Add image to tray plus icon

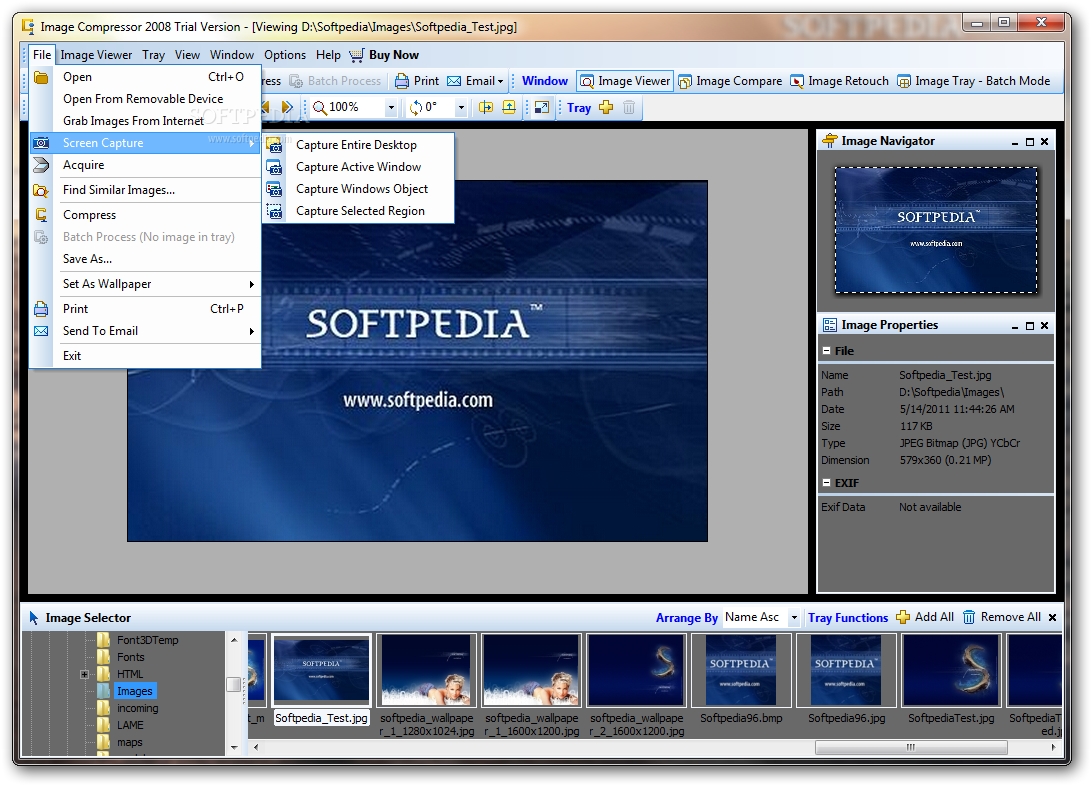(606, 107)
